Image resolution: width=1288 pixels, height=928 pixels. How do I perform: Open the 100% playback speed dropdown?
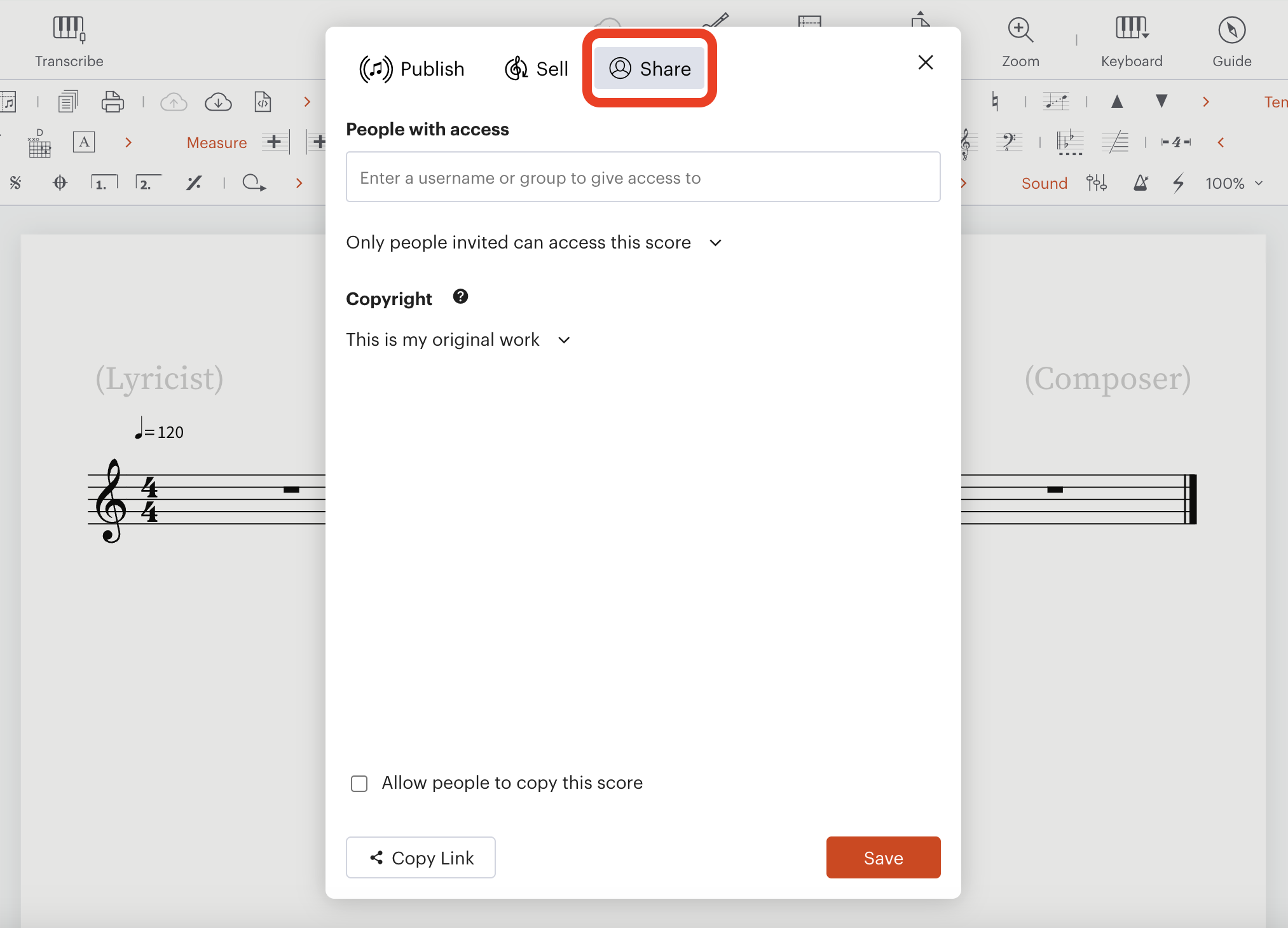pos(1234,183)
